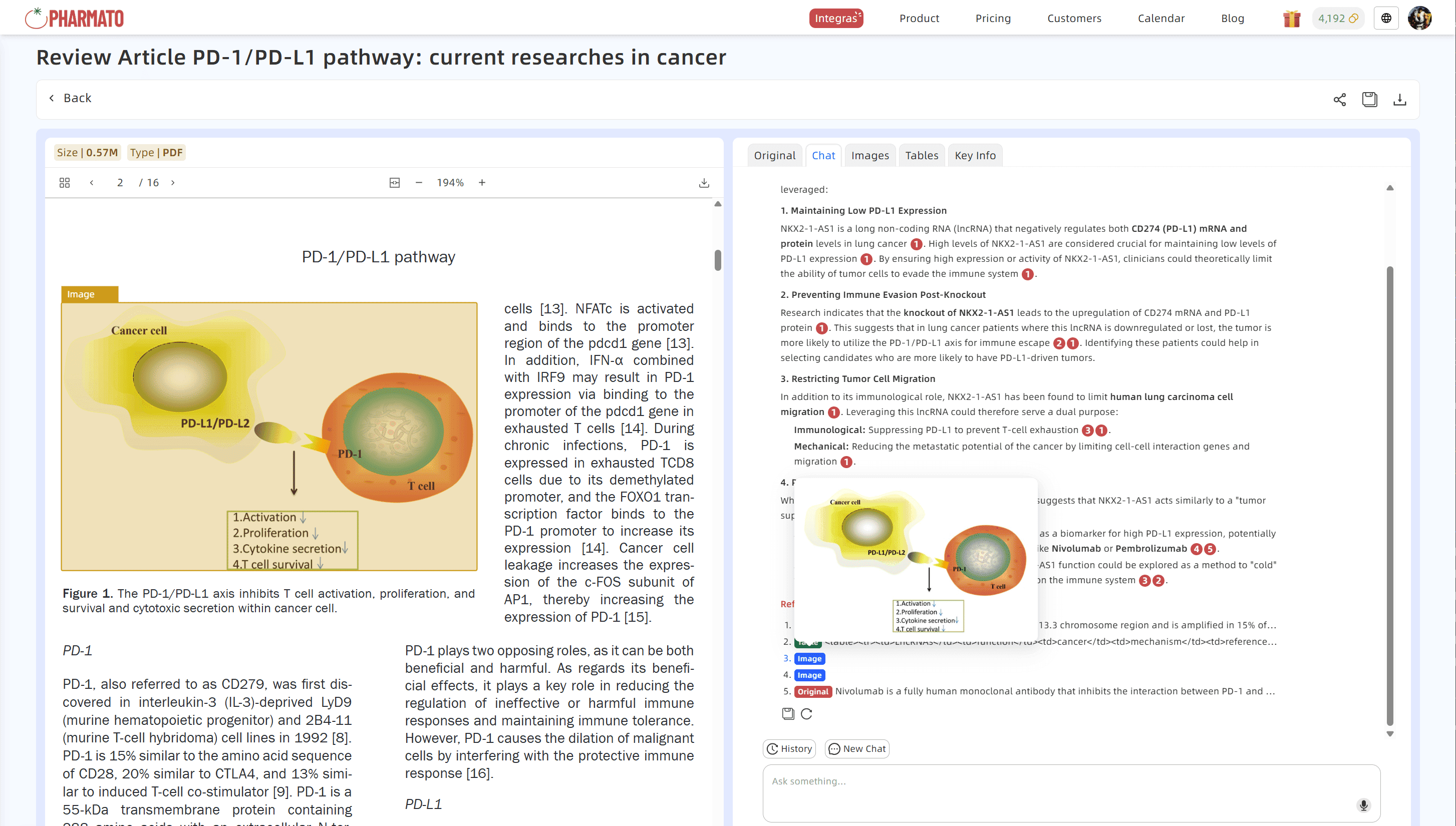1456x826 pixels.
Task: Click the fit-to-width icon in the PDF toolbar
Action: point(394,183)
